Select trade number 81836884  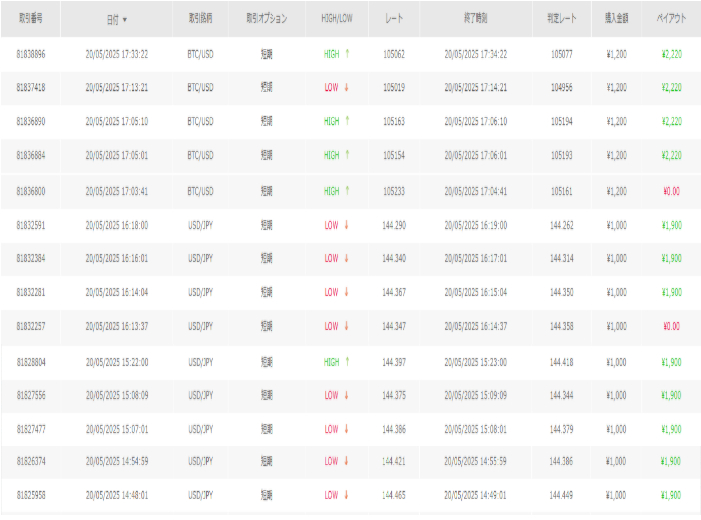[x=31, y=156]
